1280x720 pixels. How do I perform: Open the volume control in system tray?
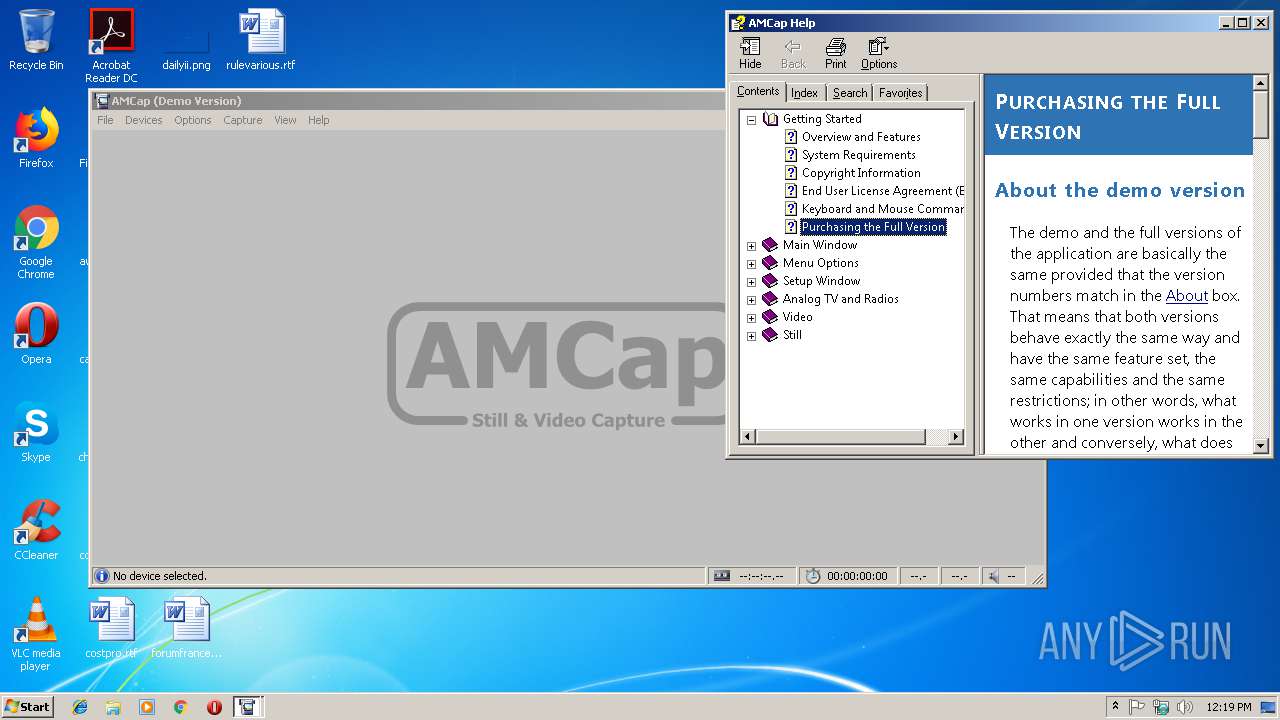tap(1185, 707)
